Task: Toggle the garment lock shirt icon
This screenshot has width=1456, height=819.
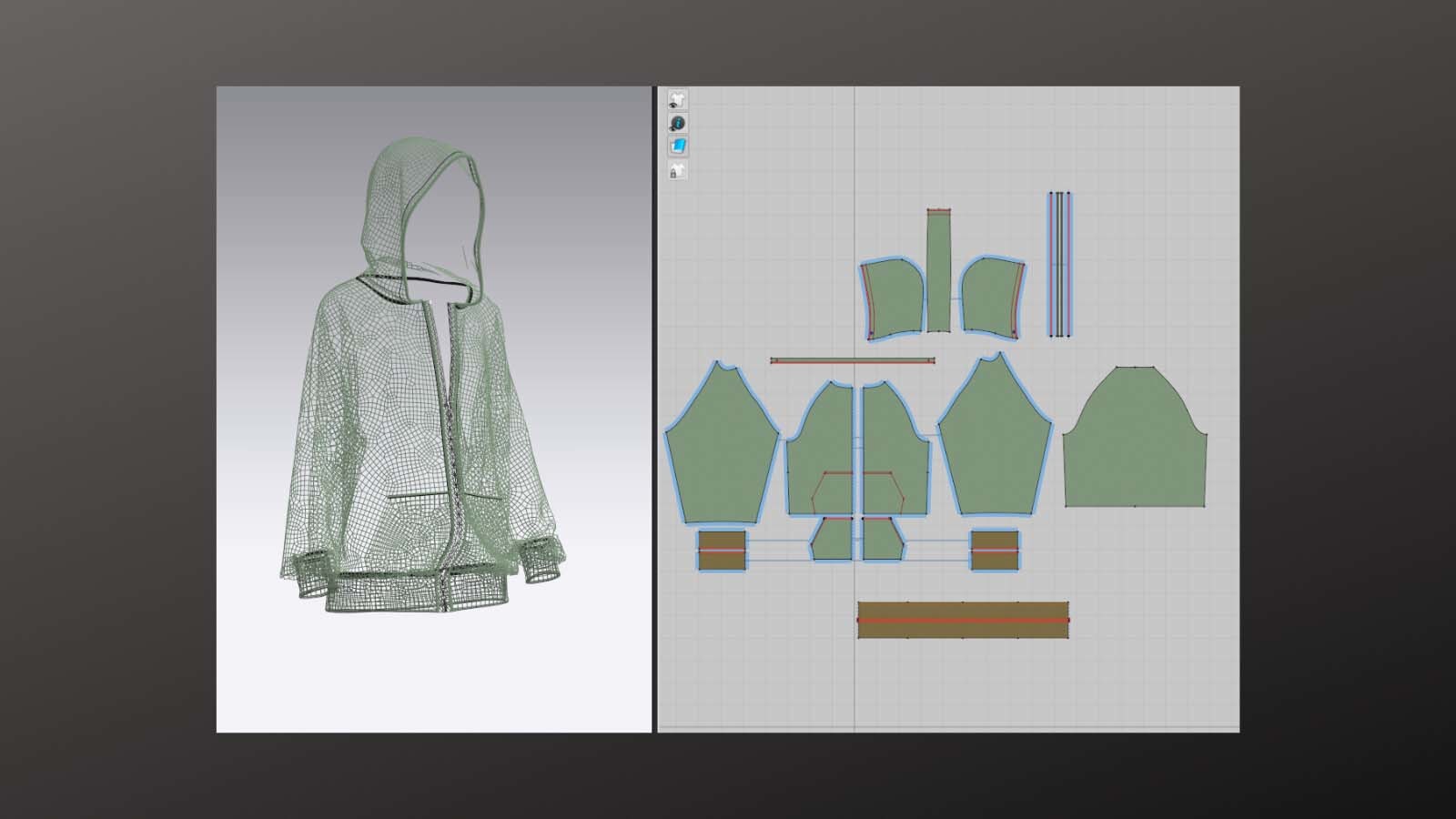Action: pyautogui.click(x=677, y=170)
